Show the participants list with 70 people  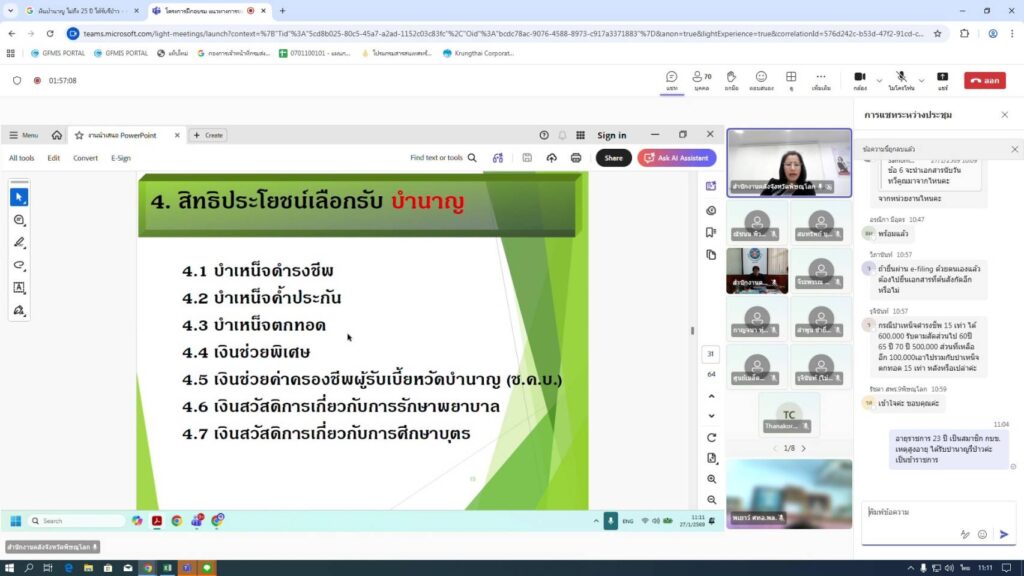pos(701,79)
